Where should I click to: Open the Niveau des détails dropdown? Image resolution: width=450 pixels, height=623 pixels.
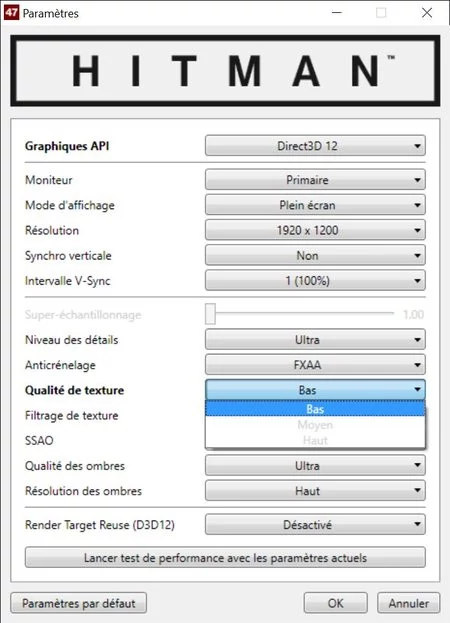click(x=315, y=340)
